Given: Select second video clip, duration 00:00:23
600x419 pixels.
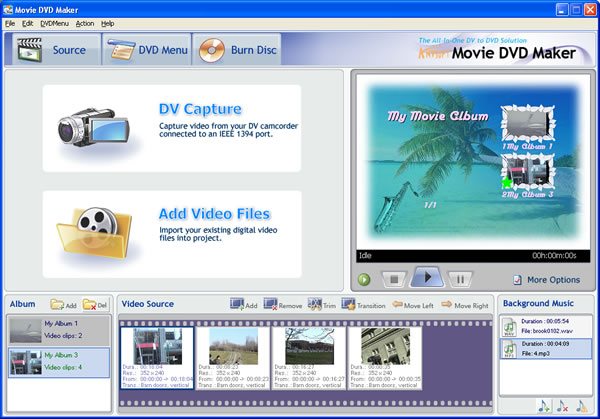Looking at the screenshot, I should click(233, 358).
